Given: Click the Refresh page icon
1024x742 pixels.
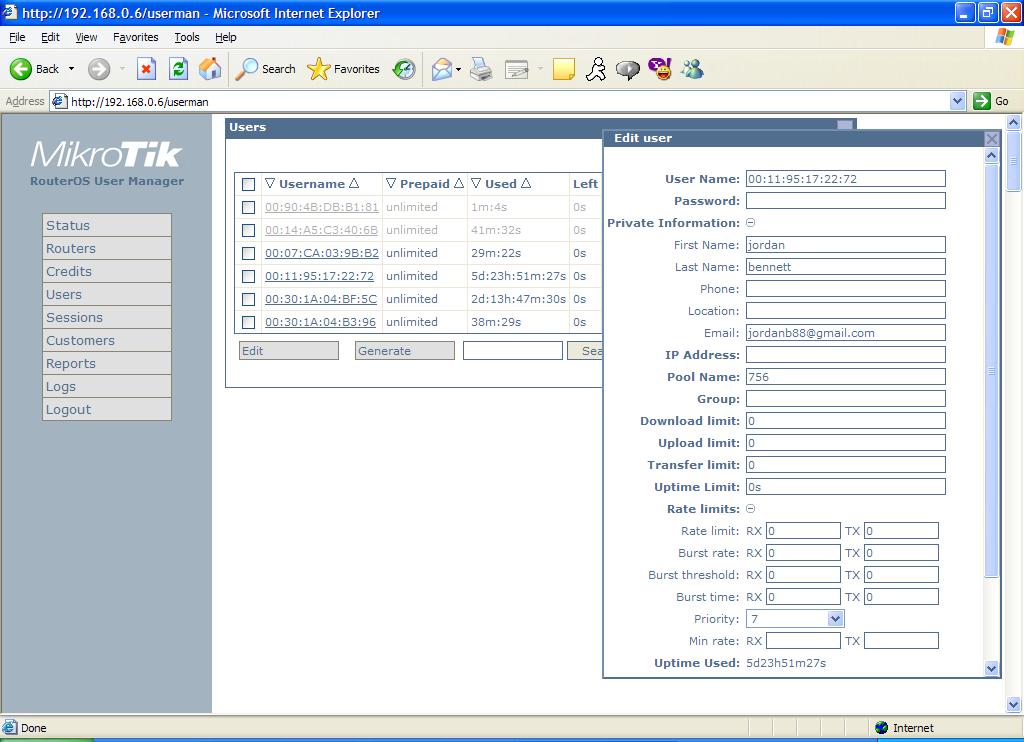Looking at the screenshot, I should pyautogui.click(x=178, y=69).
